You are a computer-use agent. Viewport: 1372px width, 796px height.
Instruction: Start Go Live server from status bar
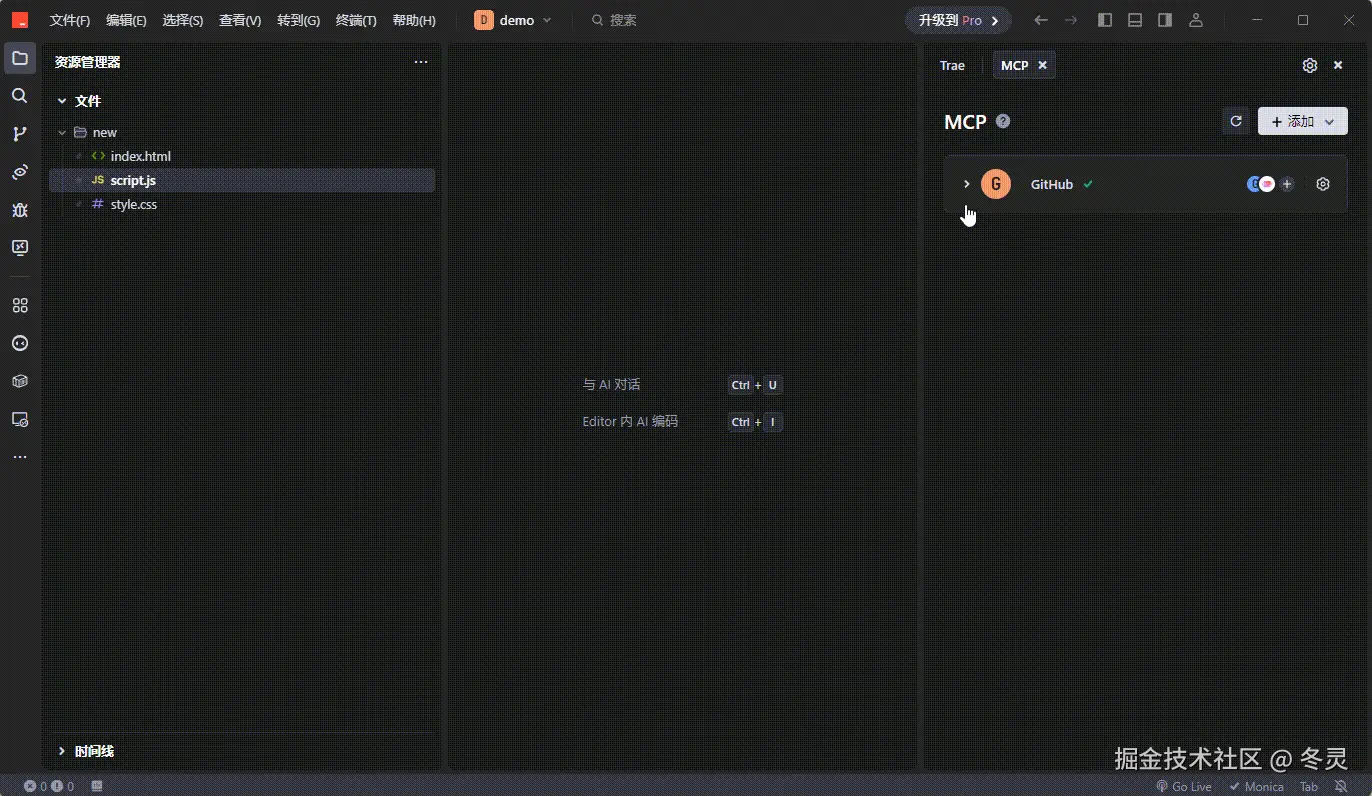pos(1183,786)
